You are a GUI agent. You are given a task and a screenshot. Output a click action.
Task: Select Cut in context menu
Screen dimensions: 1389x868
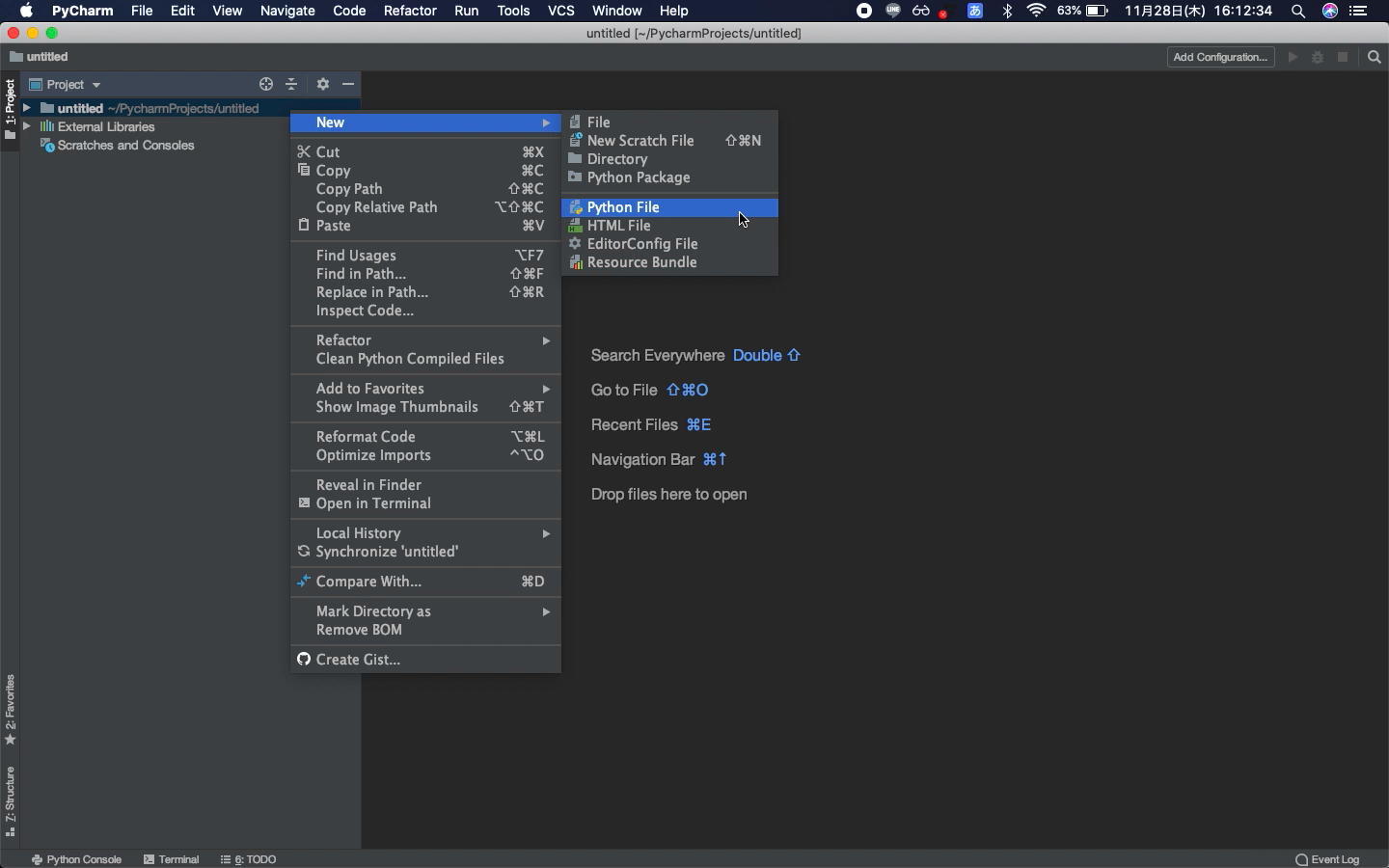pyautogui.click(x=425, y=152)
